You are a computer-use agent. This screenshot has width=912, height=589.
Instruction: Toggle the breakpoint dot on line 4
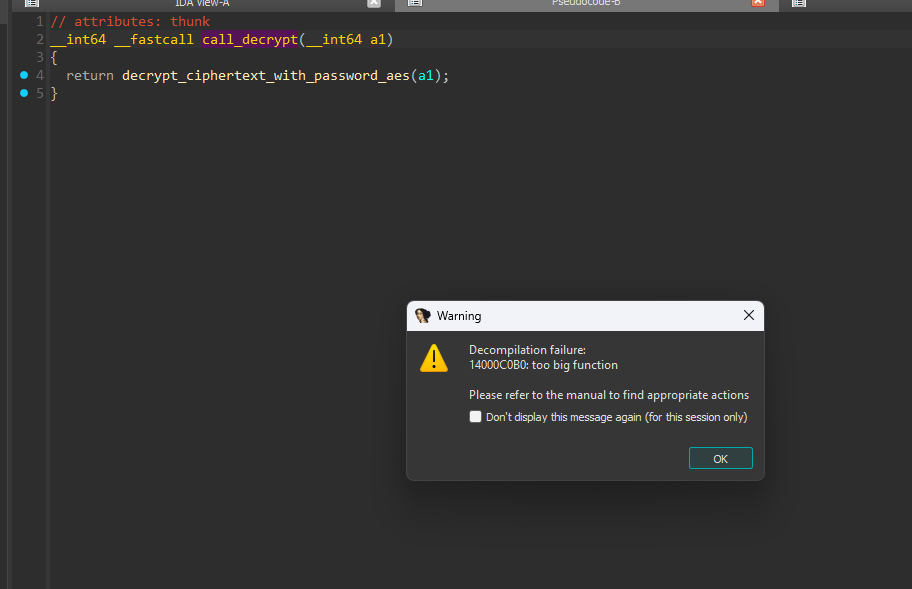tap(24, 75)
